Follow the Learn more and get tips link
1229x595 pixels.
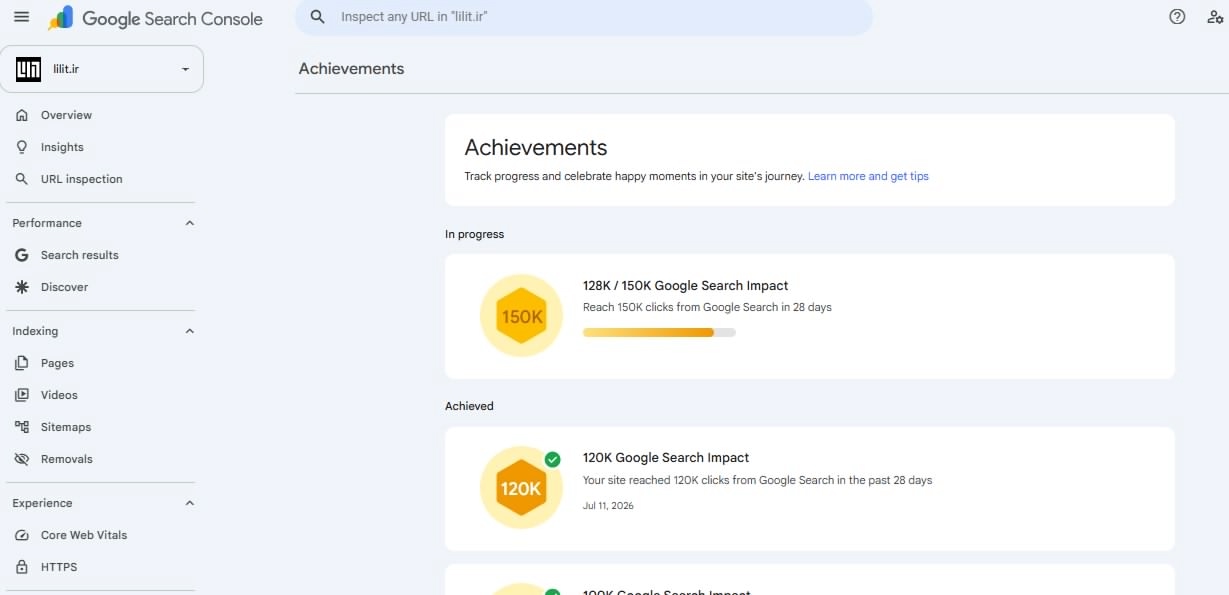tap(868, 176)
